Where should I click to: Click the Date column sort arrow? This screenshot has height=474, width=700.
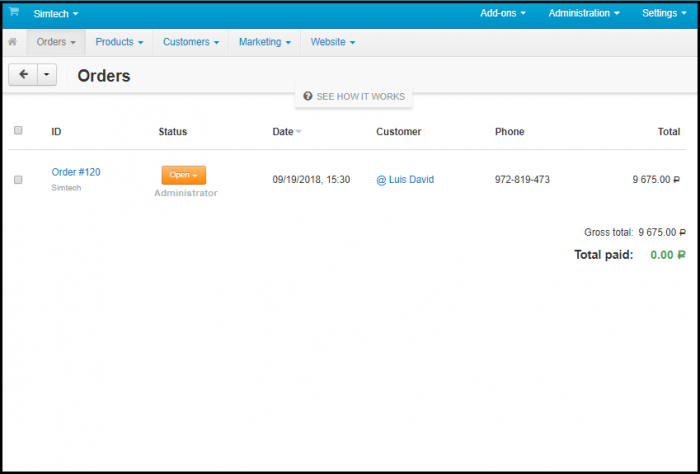coord(299,132)
